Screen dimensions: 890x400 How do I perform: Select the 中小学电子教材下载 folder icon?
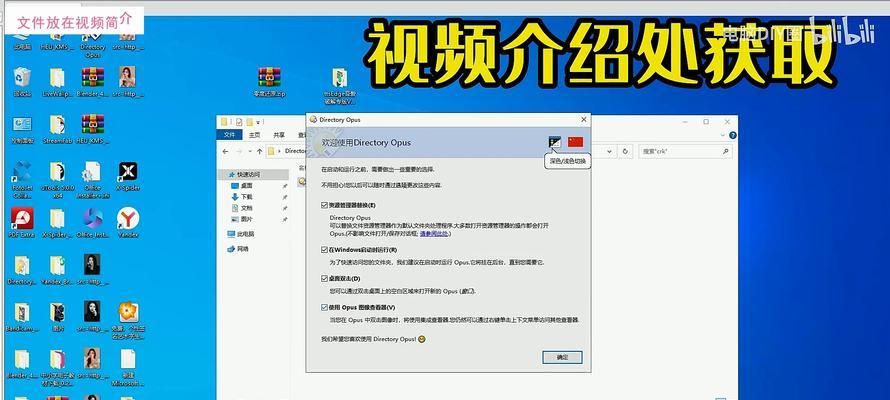click(57, 367)
